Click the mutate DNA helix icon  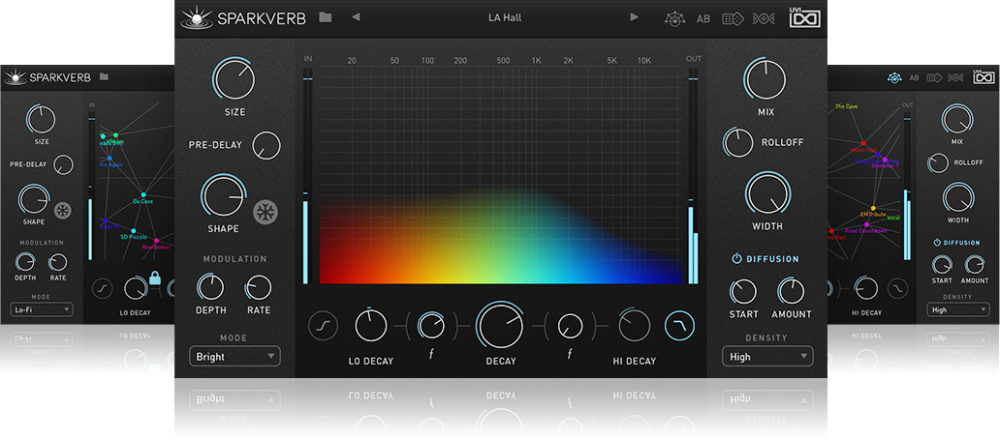click(764, 18)
